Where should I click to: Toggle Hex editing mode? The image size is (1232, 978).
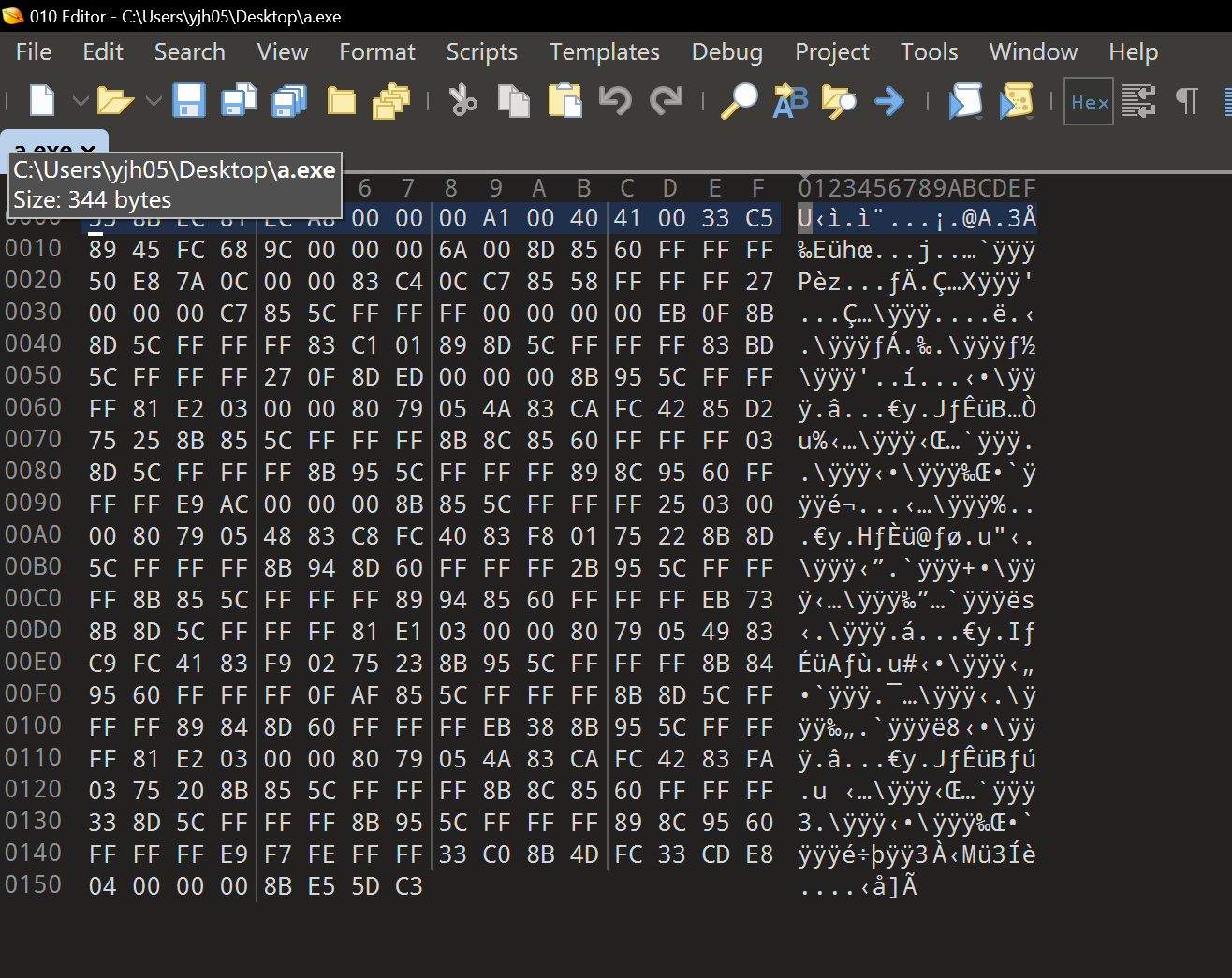[x=1088, y=102]
